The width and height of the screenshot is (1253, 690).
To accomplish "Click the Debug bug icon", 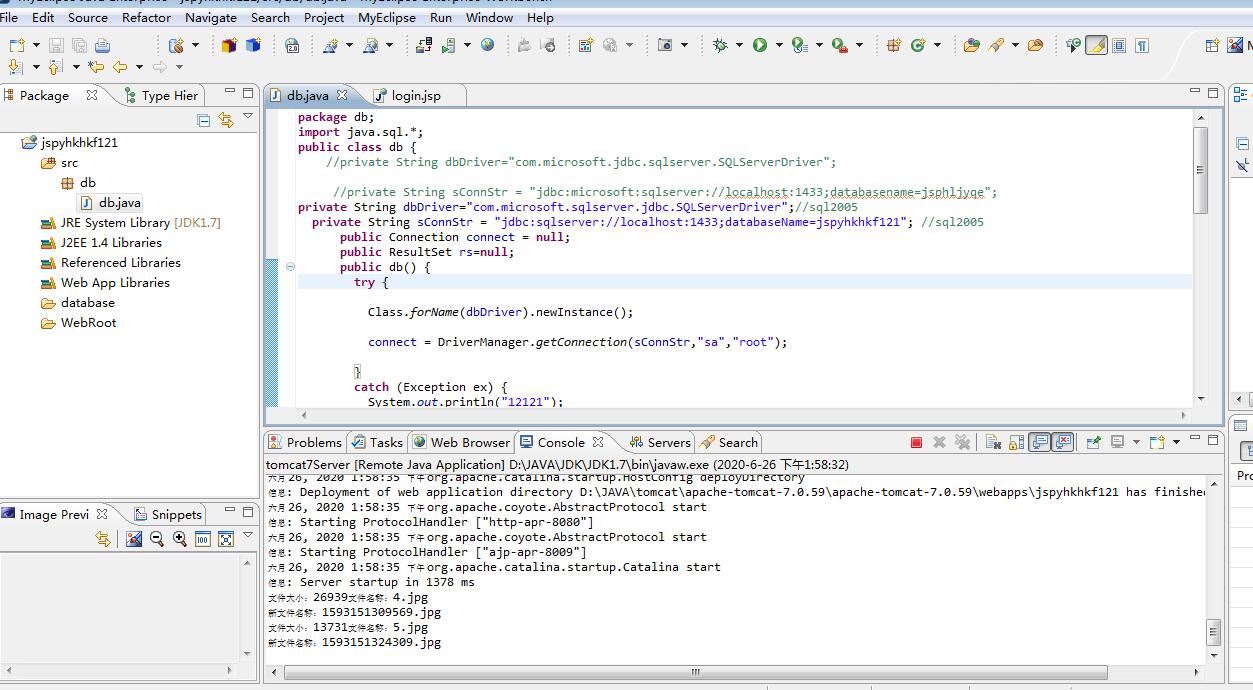I will [719, 45].
